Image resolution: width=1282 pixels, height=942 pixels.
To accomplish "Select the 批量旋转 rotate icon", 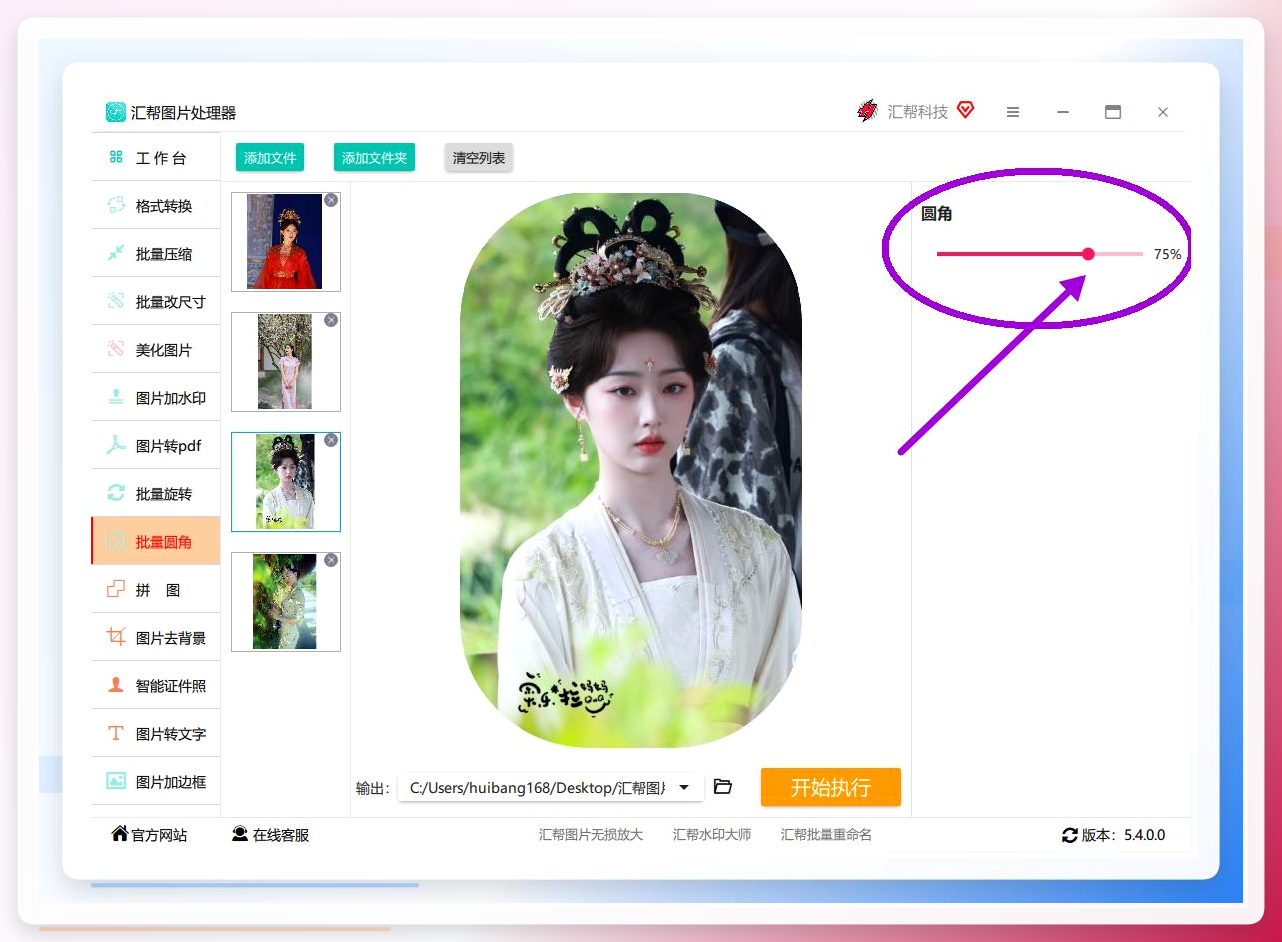I will click(x=116, y=493).
